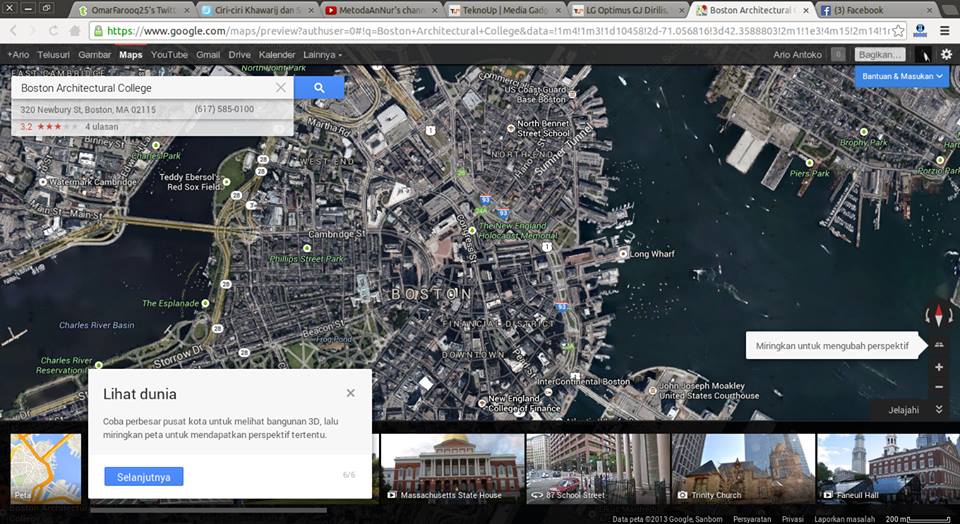Click the compass north arrow
The image size is (960, 524).
(939, 316)
